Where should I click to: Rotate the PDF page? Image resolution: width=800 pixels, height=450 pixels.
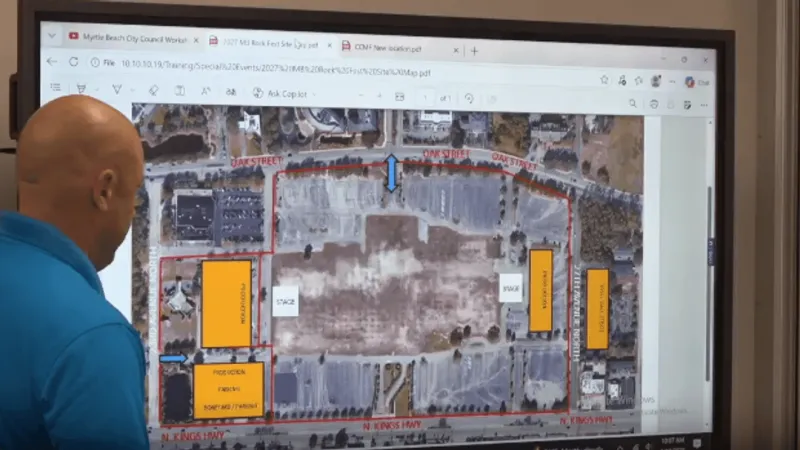469,98
